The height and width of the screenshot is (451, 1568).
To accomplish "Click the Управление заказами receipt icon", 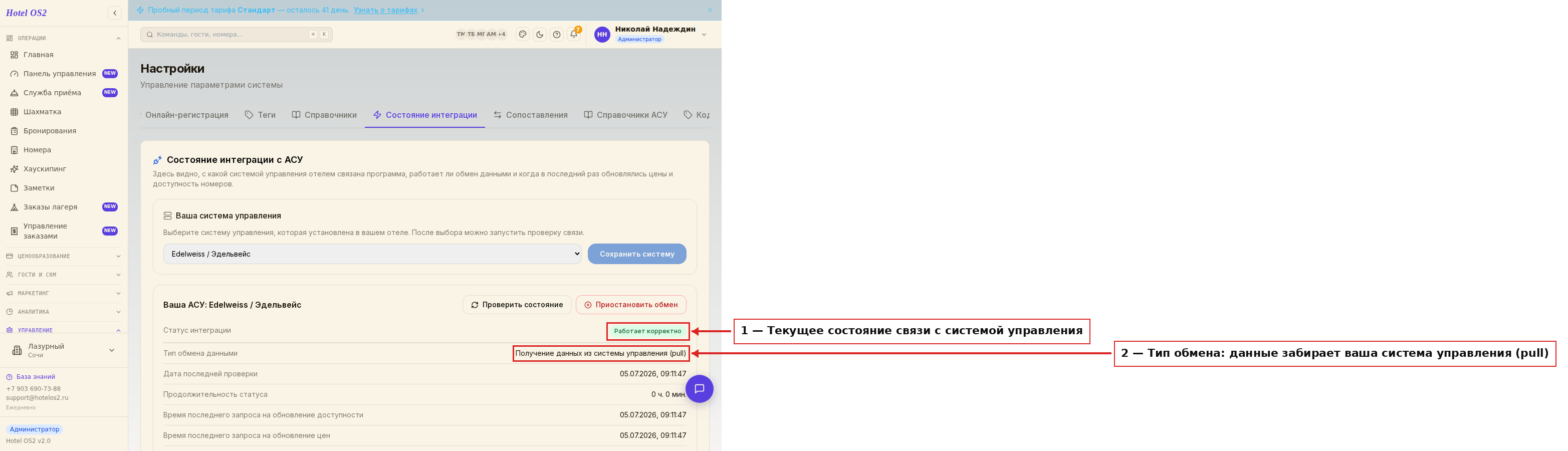I will (15, 232).
